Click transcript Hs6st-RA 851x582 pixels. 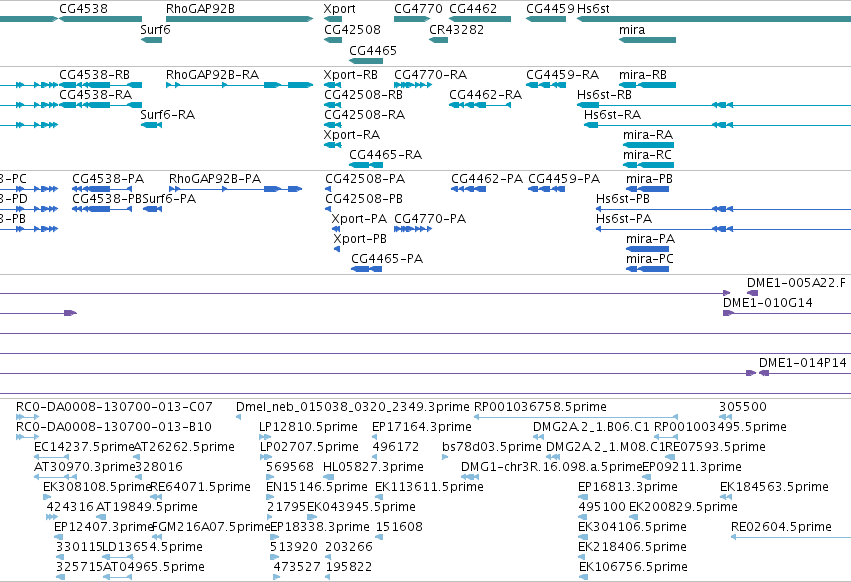click(612, 115)
